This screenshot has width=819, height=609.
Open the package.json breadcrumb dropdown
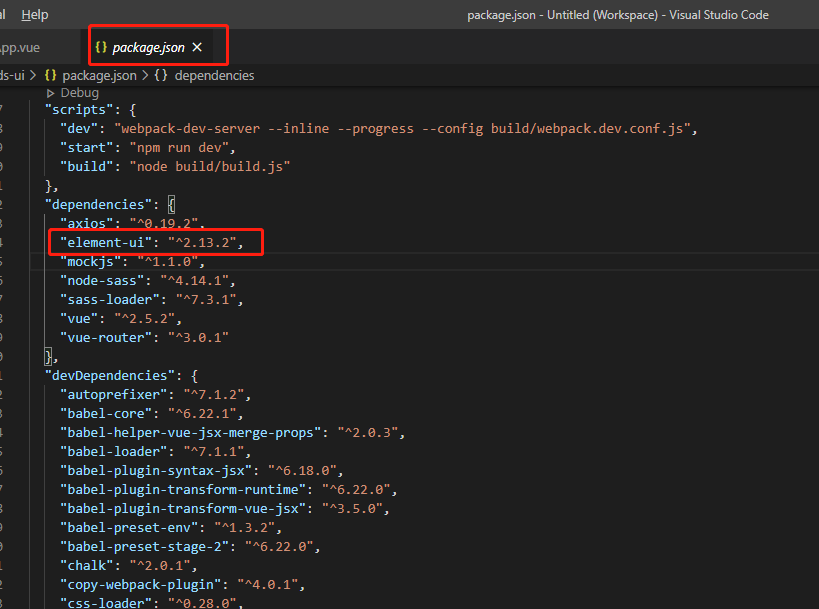pyautogui.click(x=99, y=75)
